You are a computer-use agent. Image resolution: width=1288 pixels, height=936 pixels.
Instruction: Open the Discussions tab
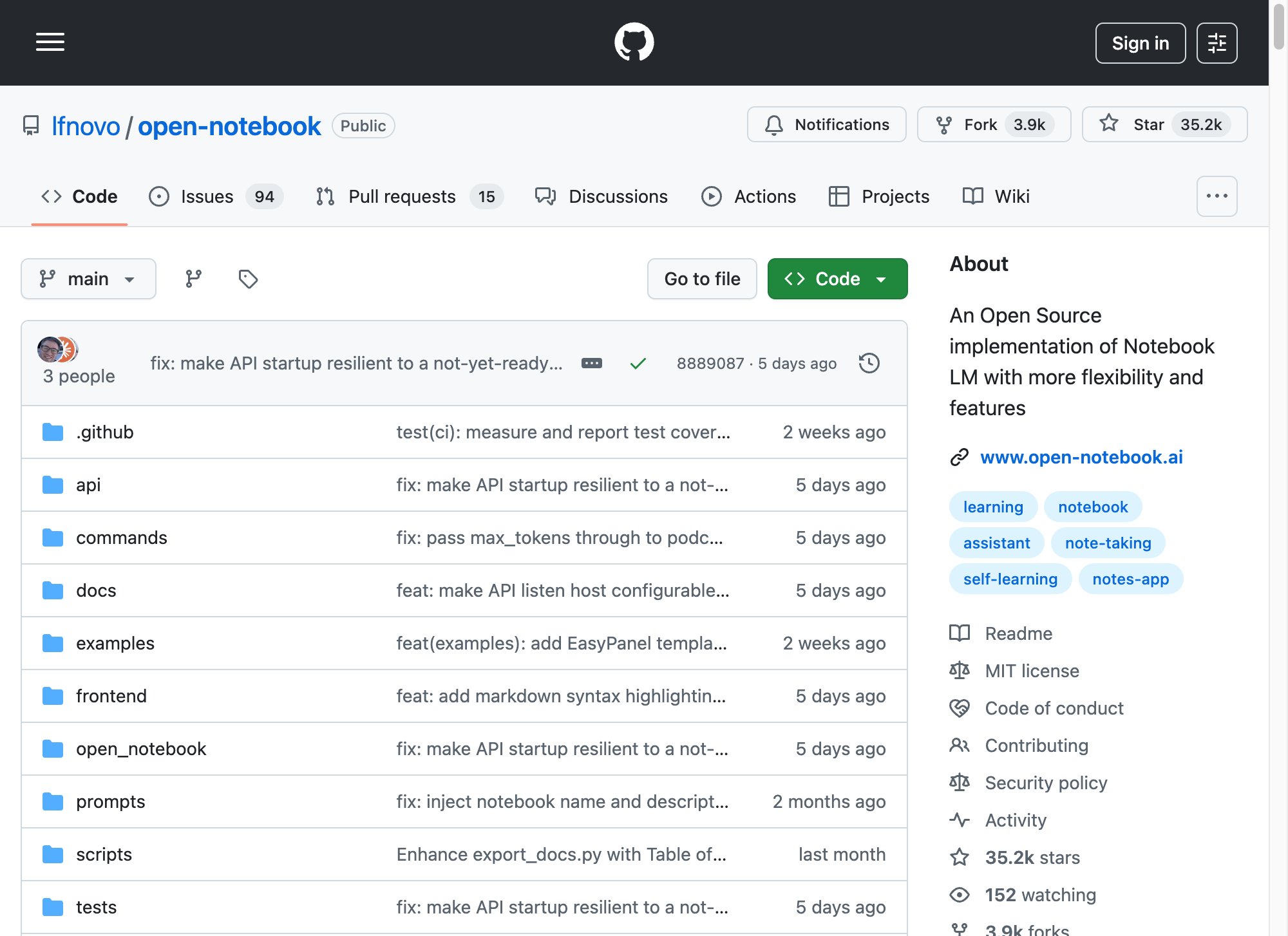coord(601,196)
